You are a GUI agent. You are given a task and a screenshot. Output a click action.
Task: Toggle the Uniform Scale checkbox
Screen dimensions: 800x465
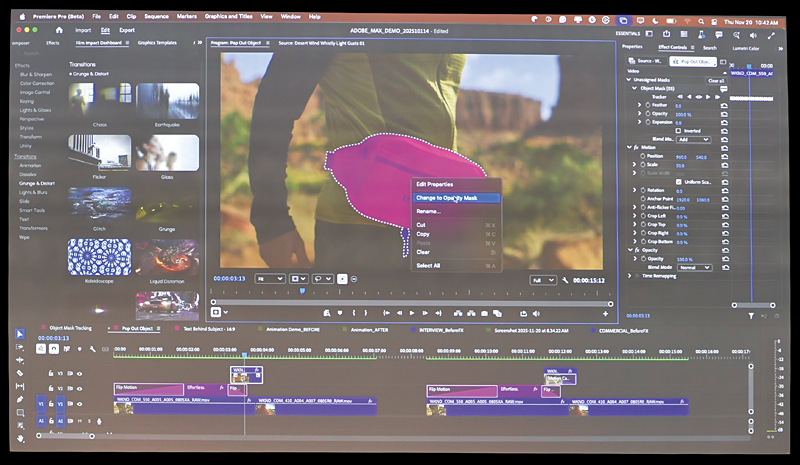pyautogui.click(x=680, y=182)
